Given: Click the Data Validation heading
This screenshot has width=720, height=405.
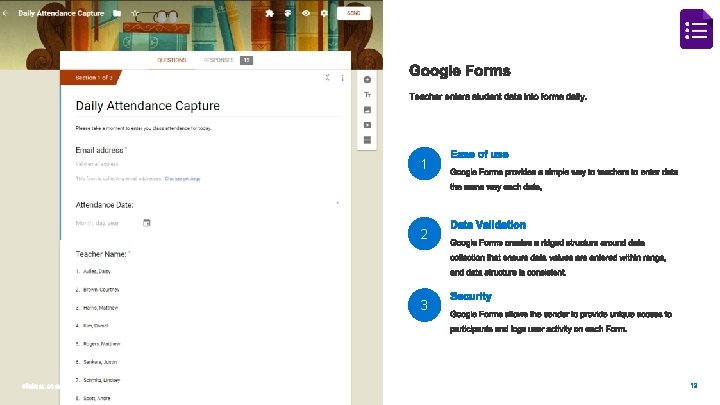Looking at the screenshot, I should [488, 225].
